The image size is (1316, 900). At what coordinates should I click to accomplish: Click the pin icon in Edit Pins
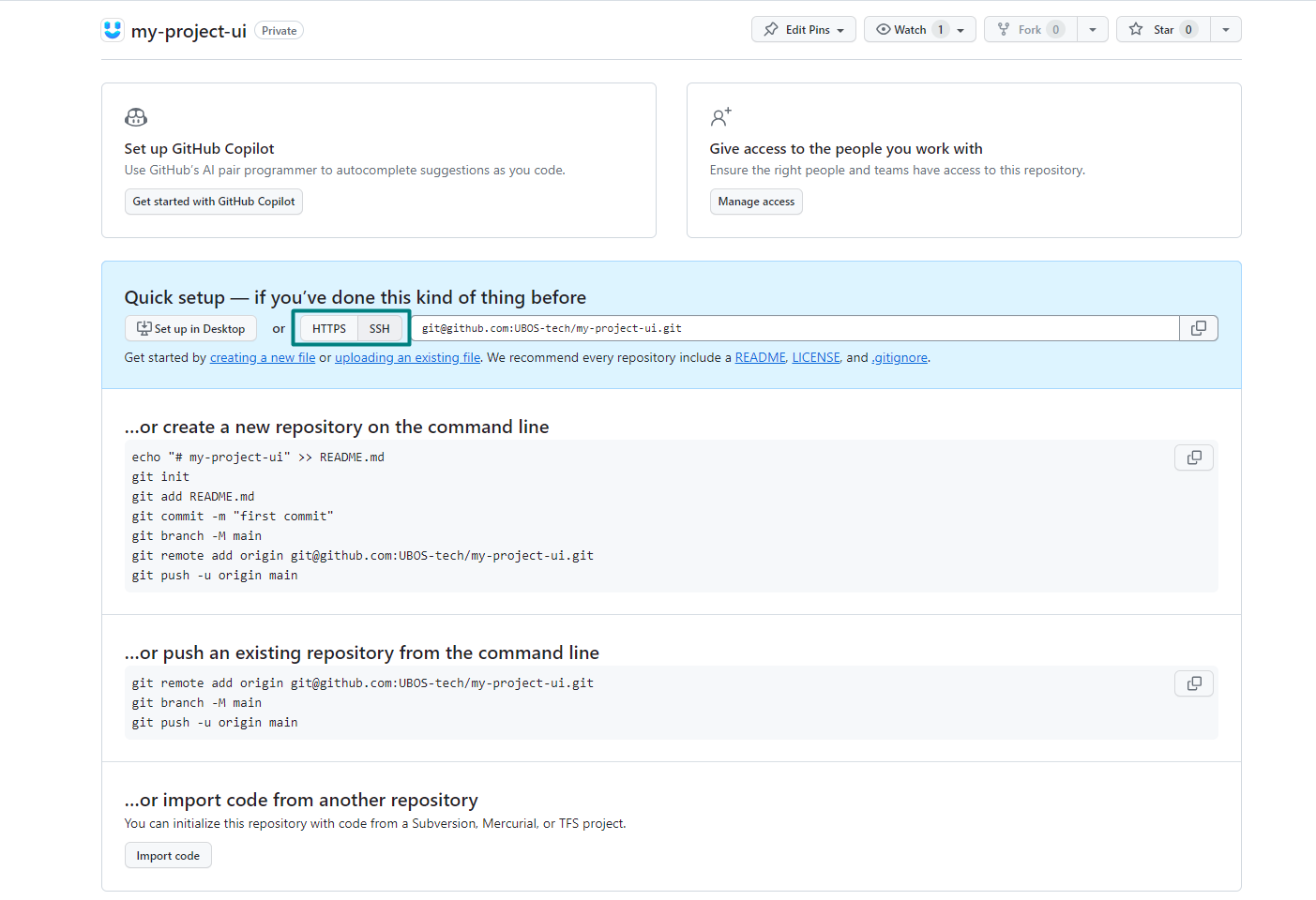coord(771,29)
